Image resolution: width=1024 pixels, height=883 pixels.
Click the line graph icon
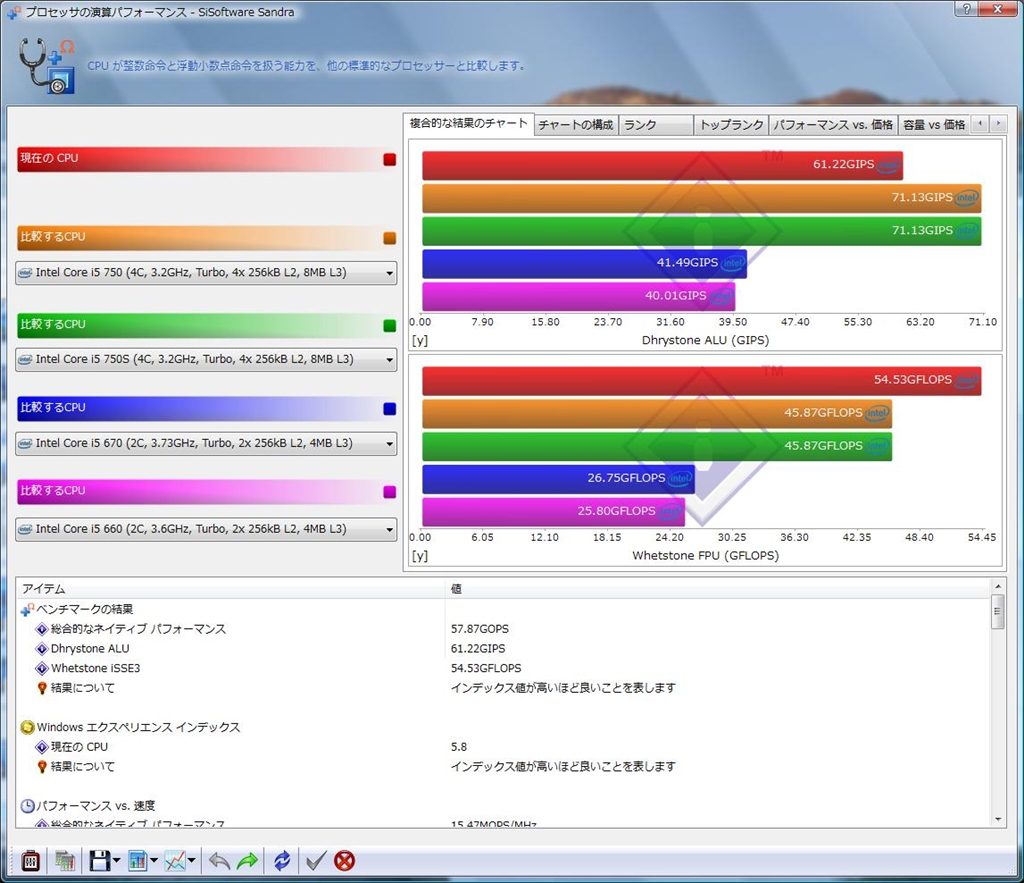coord(175,861)
